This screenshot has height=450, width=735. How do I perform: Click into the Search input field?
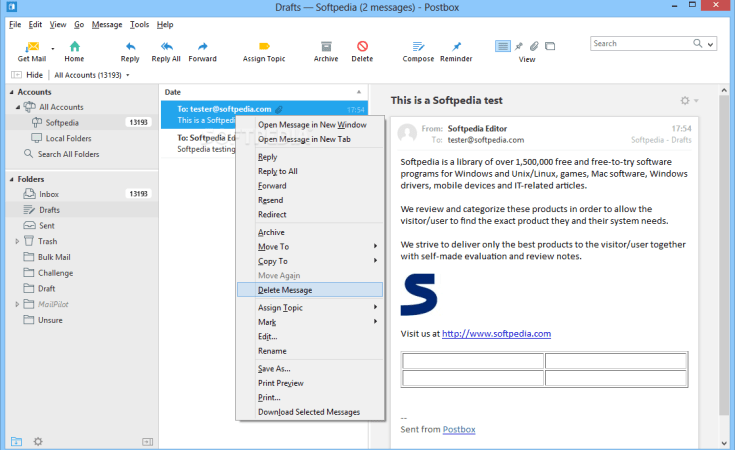tap(641, 44)
